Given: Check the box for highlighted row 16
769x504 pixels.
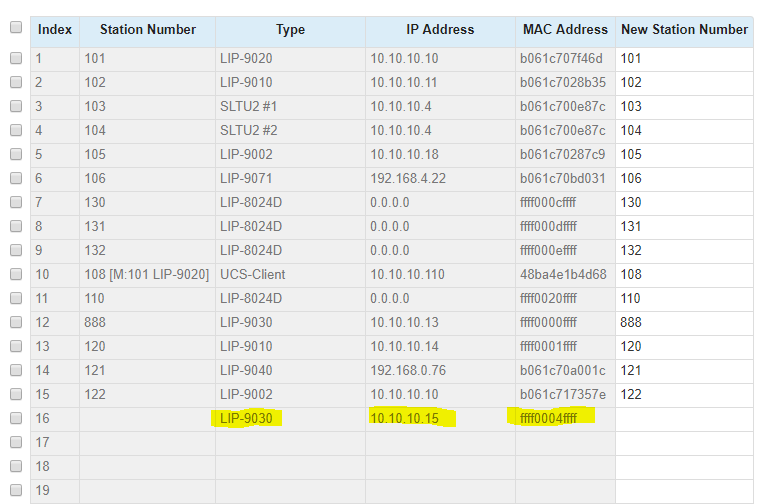Looking at the screenshot, I should 16,418.
